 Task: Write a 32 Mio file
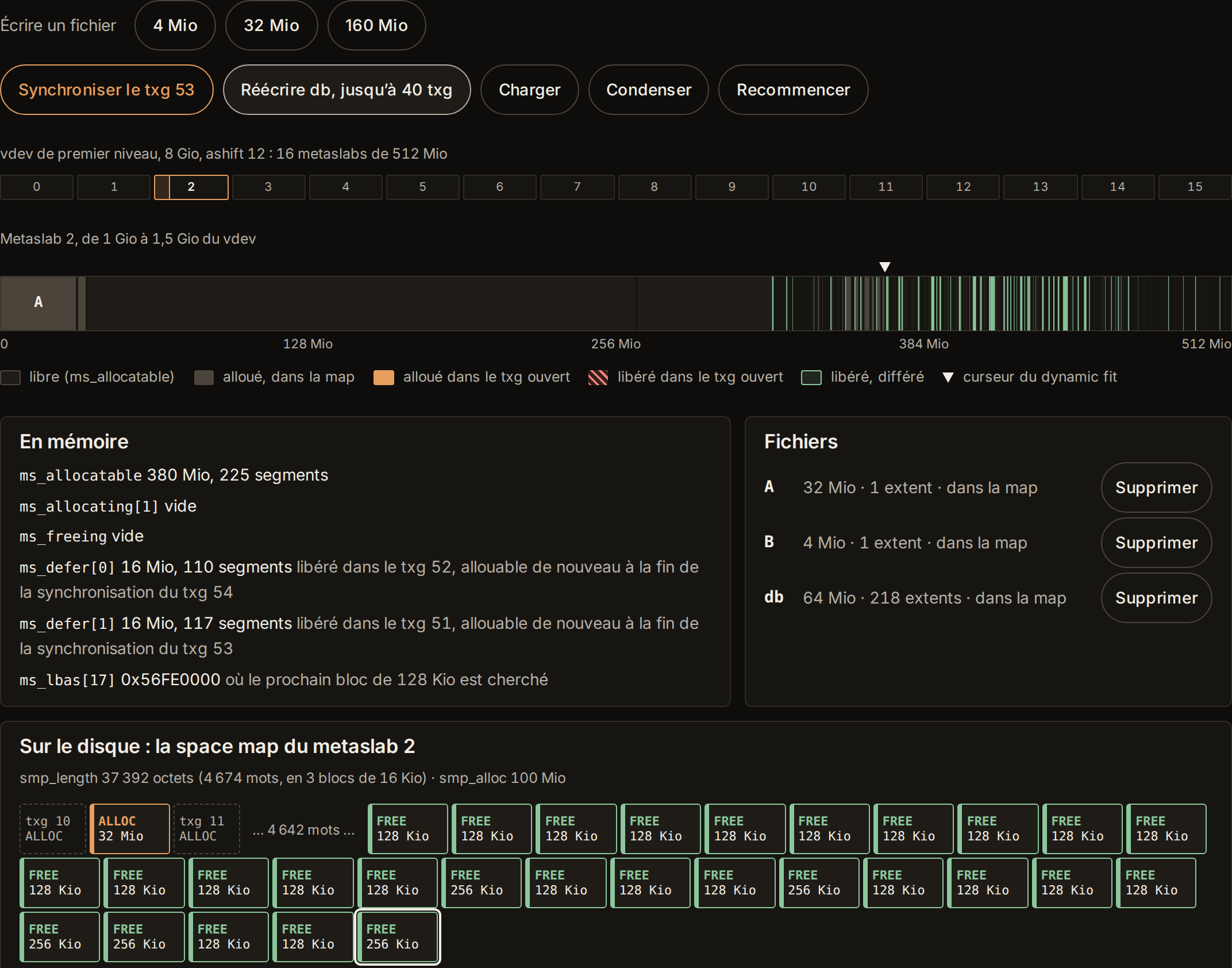(271, 25)
